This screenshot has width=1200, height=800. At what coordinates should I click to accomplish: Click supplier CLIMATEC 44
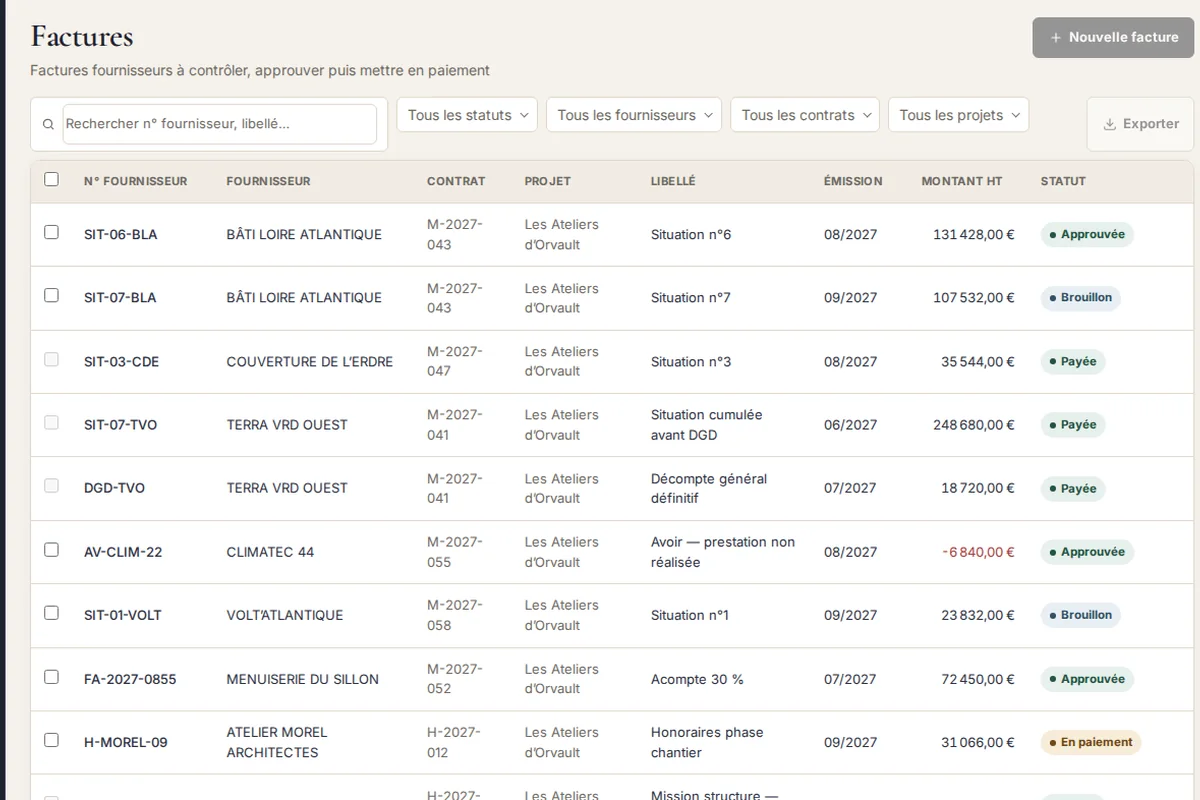click(270, 552)
